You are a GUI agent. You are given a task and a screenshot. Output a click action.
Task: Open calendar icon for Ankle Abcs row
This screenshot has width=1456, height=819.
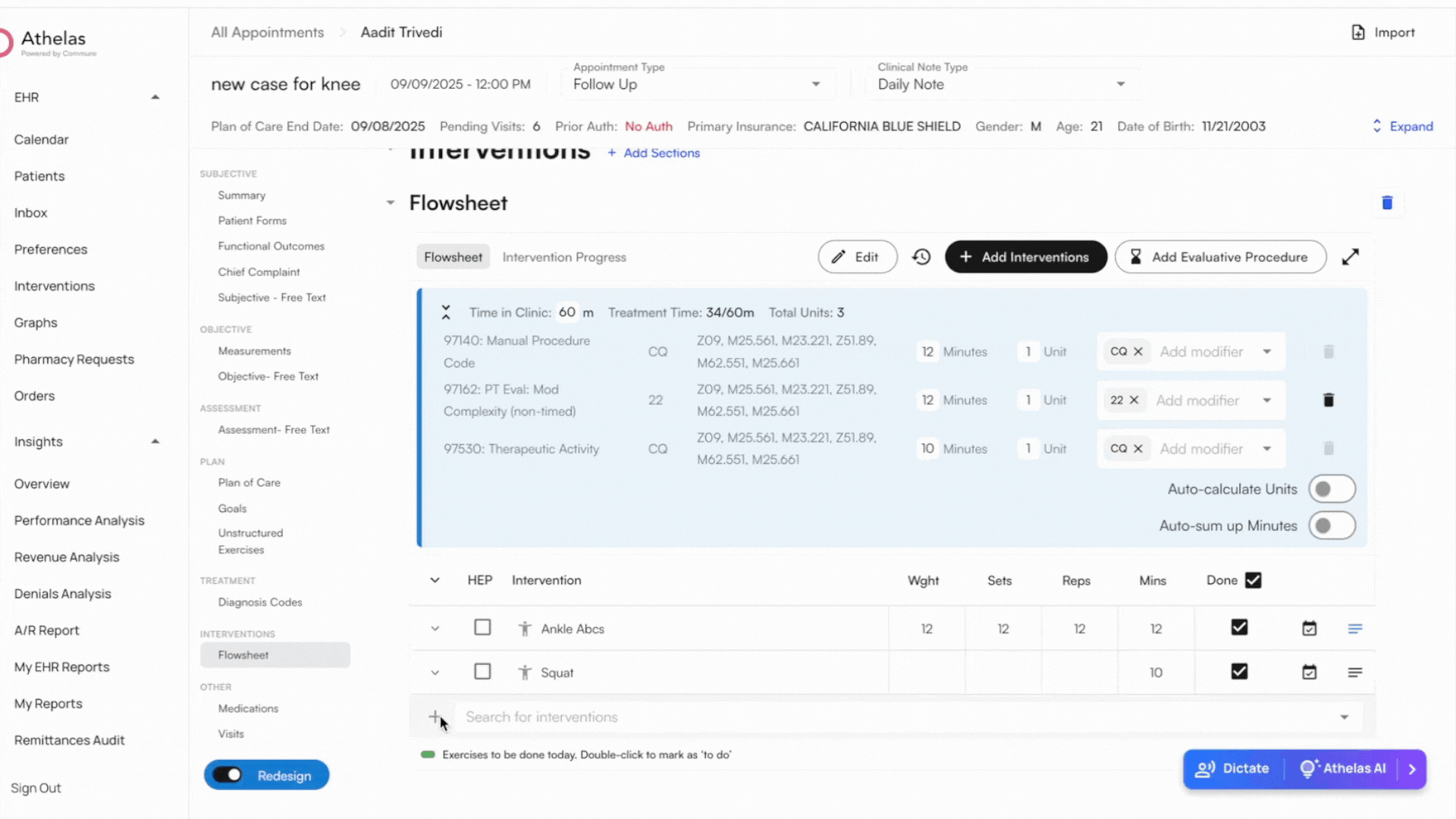(1310, 629)
